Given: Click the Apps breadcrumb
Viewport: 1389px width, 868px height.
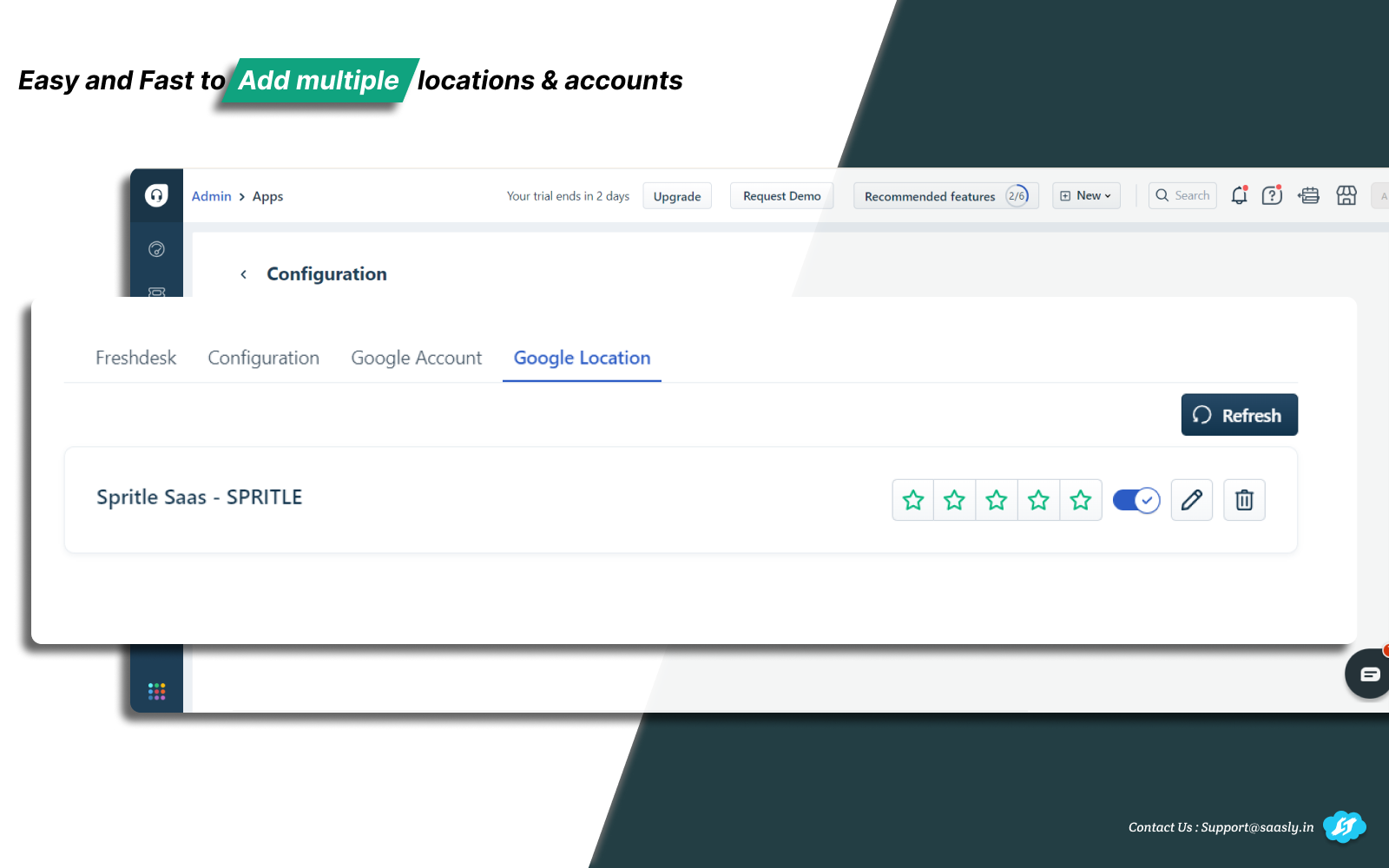Looking at the screenshot, I should click(x=267, y=196).
